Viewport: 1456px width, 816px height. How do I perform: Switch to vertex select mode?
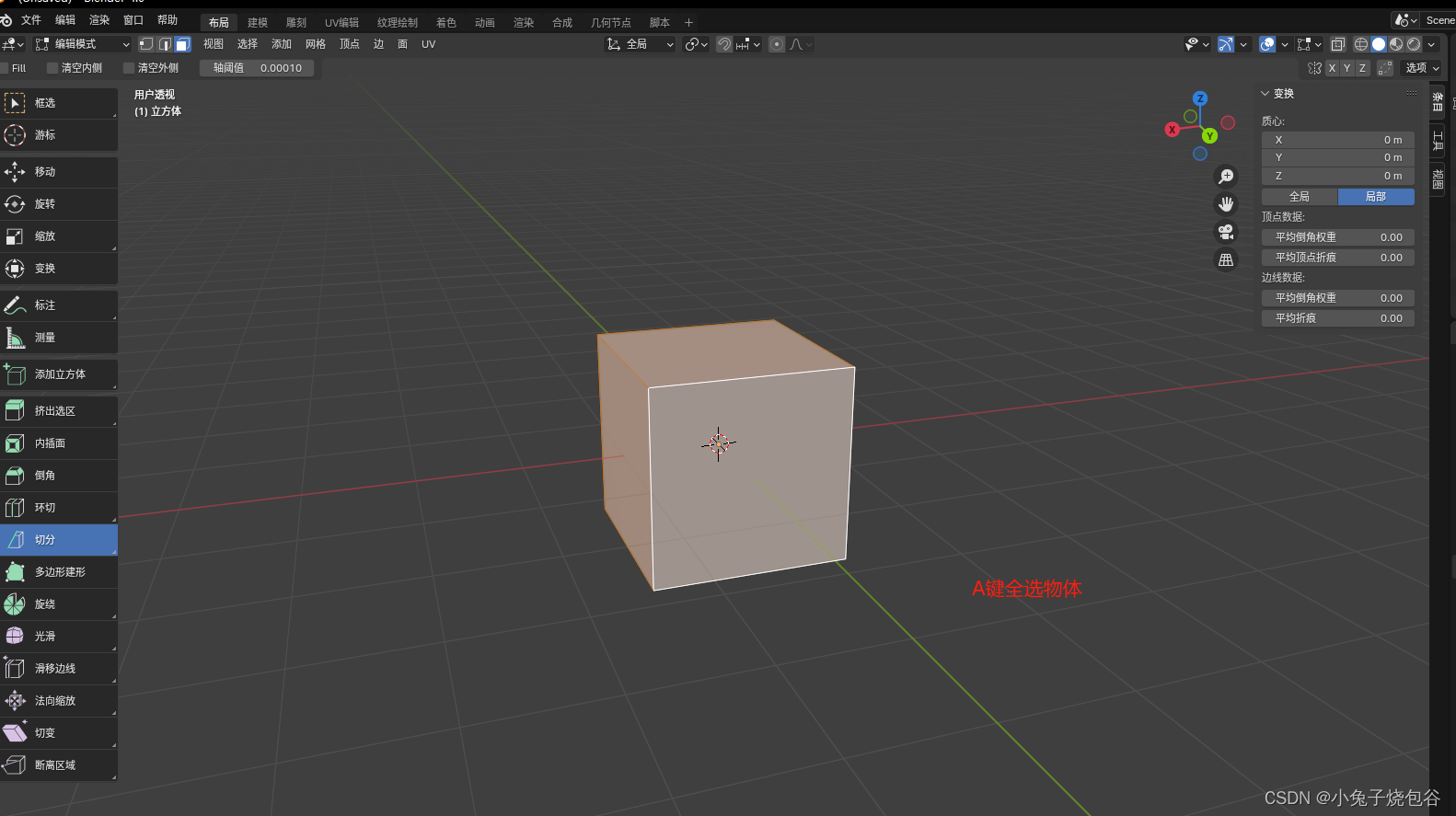coord(146,44)
